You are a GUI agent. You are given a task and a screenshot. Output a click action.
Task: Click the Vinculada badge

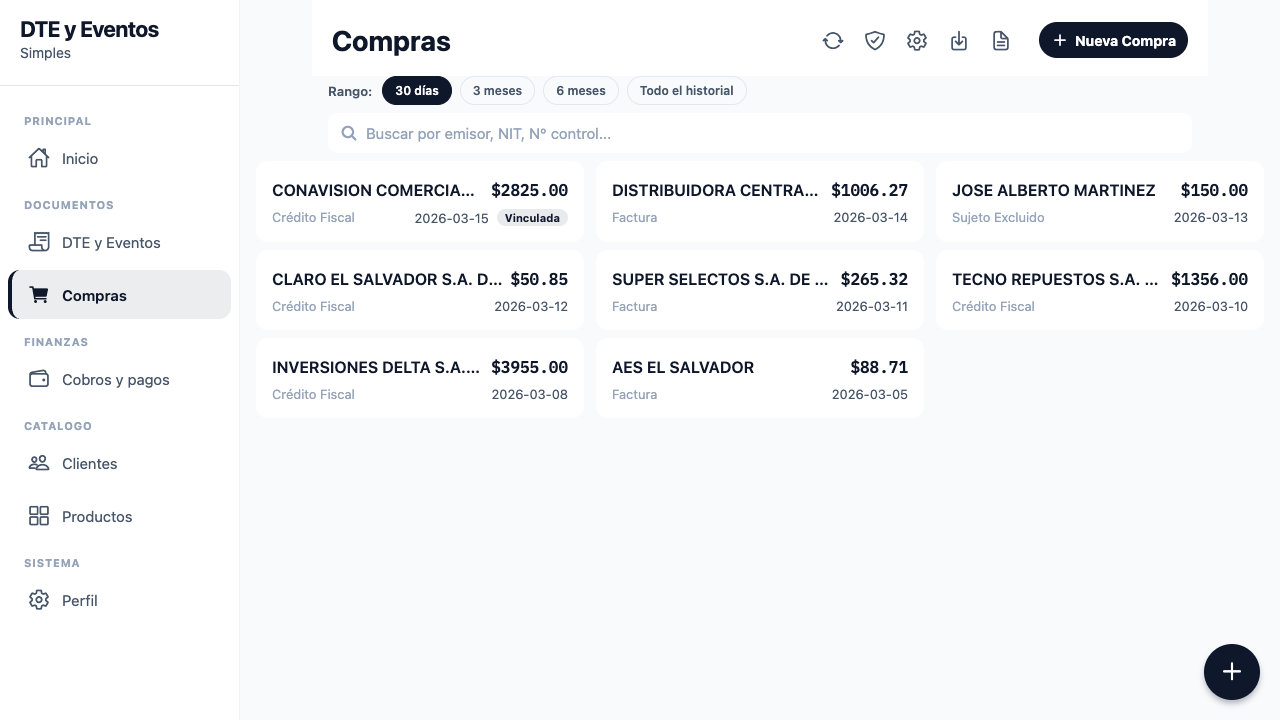[532, 217]
